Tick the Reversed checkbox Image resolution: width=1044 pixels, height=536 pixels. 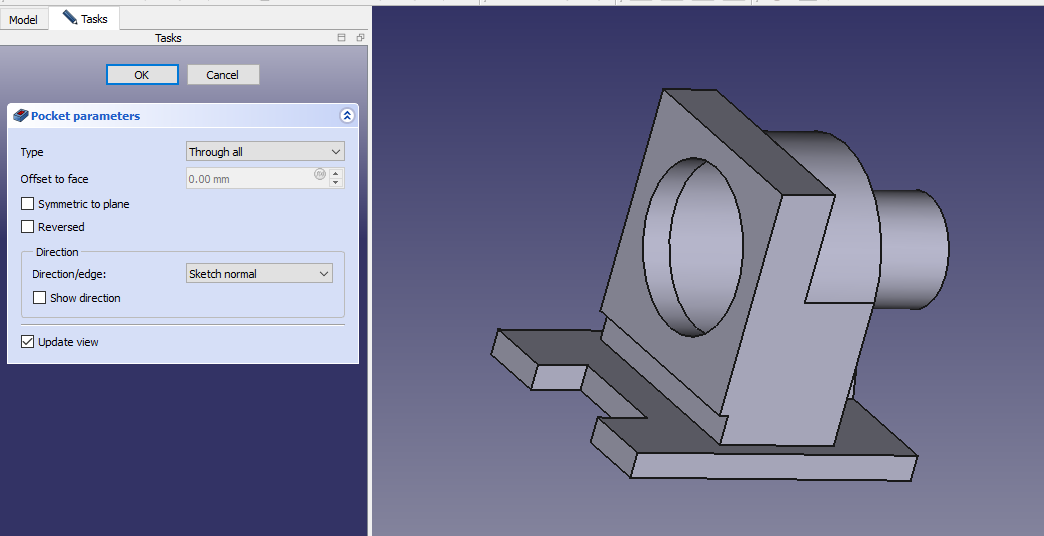pos(28,227)
